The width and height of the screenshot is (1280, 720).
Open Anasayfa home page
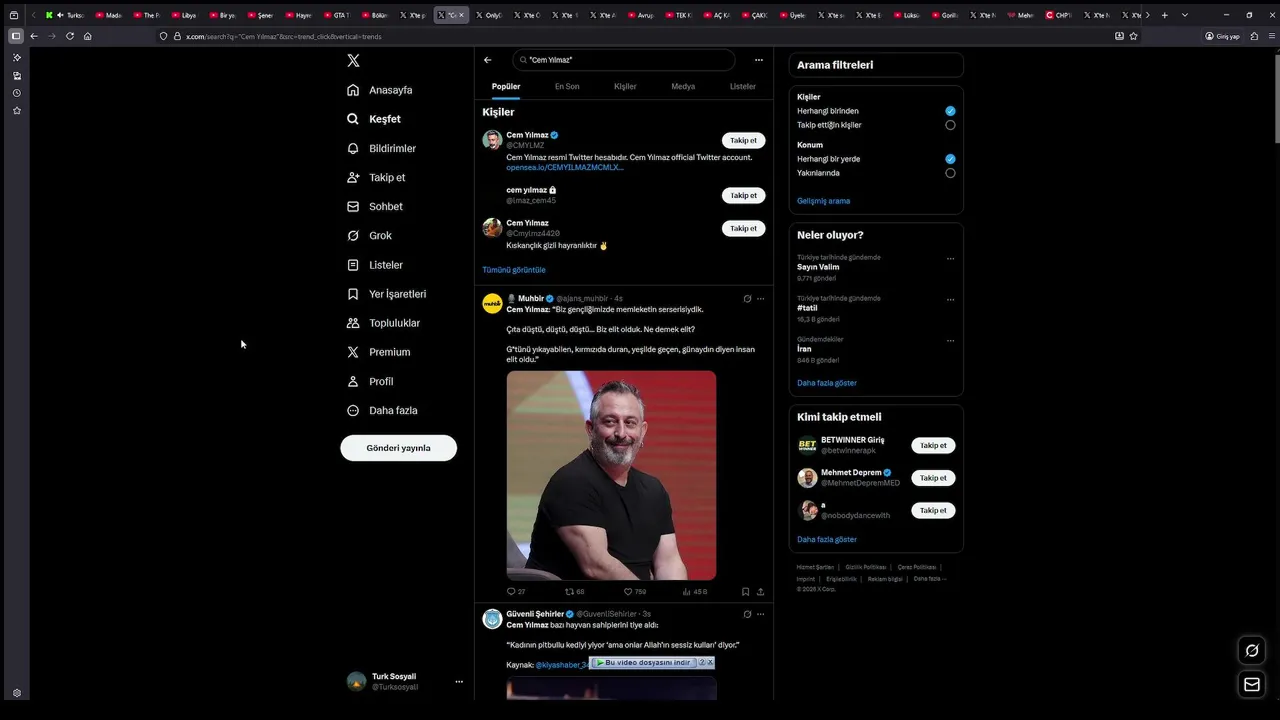pos(380,90)
